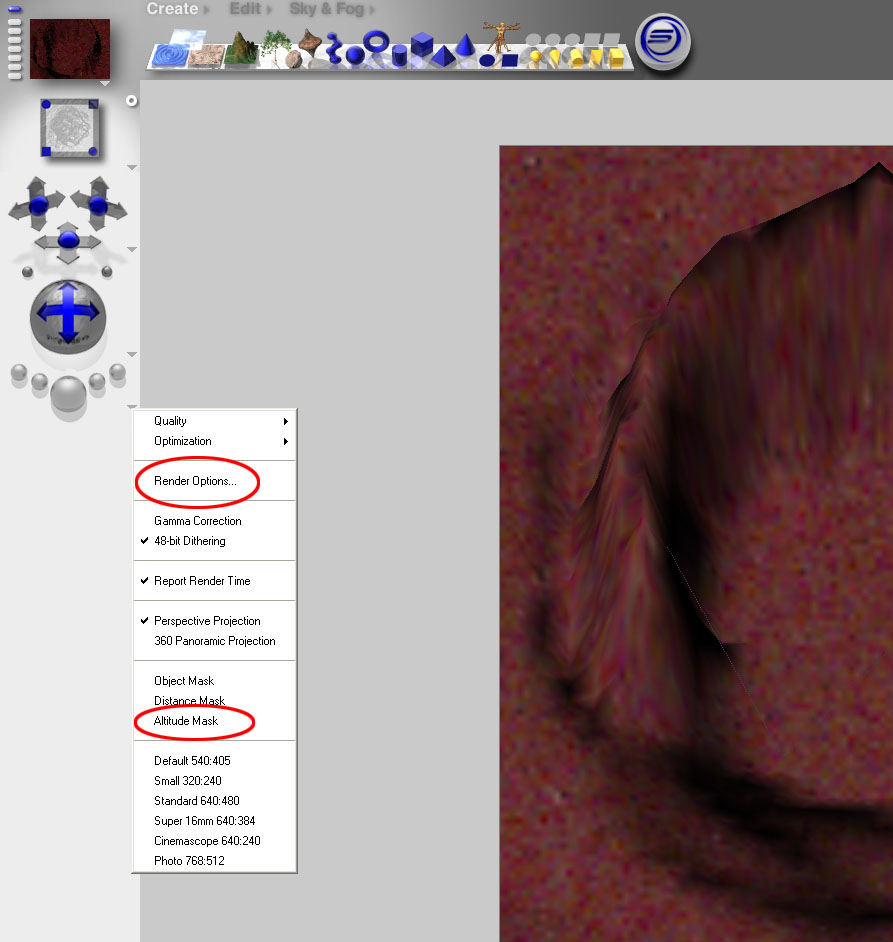
Task: Click the far-right small render sphere
Action: (x=118, y=372)
